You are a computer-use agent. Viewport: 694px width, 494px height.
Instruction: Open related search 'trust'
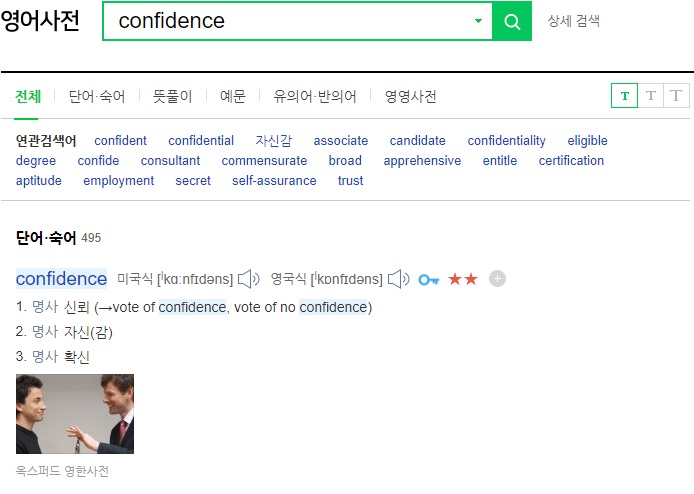(x=351, y=181)
